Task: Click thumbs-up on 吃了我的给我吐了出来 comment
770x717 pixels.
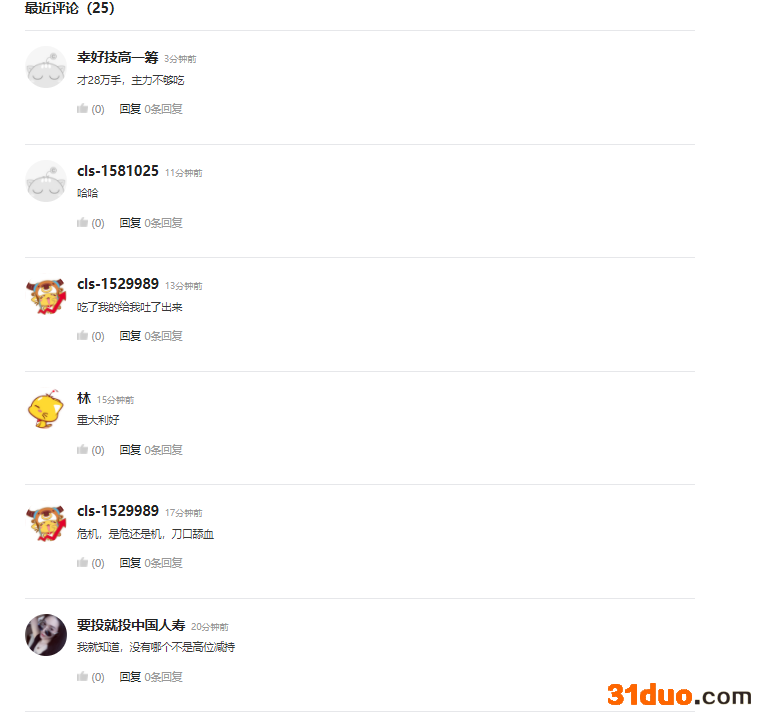Action: pos(82,335)
